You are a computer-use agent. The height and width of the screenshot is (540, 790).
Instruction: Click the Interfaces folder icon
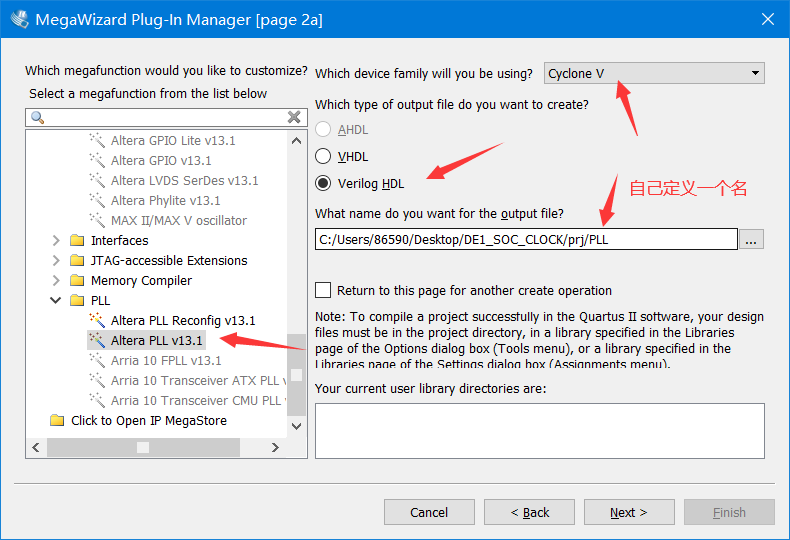(x=77, y=240)
